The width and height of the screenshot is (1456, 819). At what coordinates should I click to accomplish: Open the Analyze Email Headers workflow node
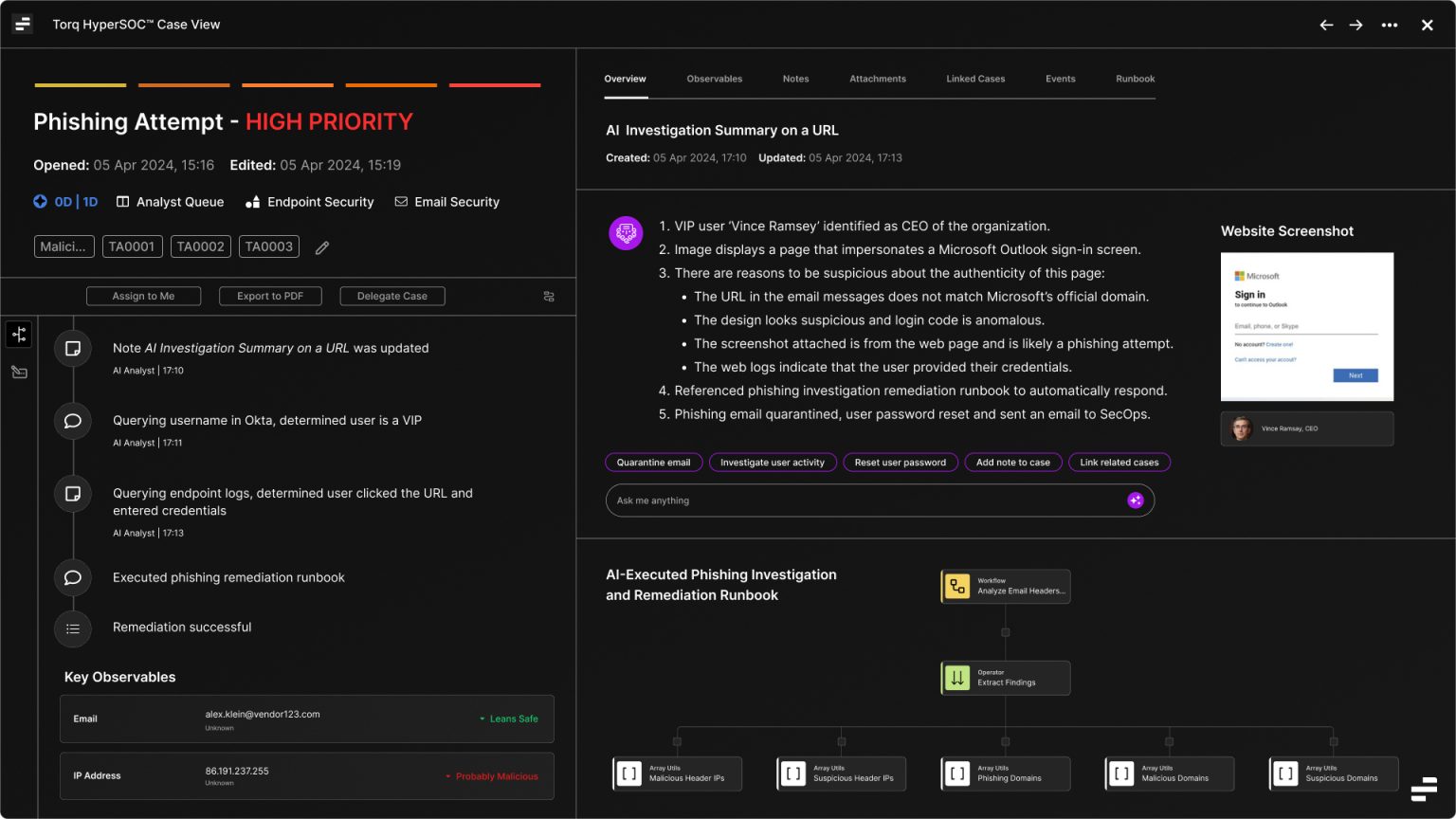(x=1005, y=586)
